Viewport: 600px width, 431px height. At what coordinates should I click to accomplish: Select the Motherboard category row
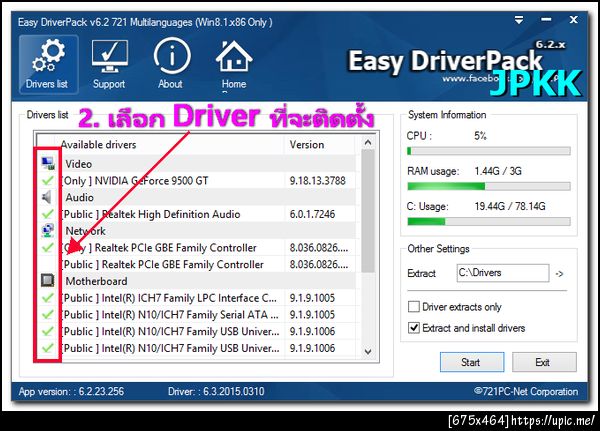tap(196, 281)
